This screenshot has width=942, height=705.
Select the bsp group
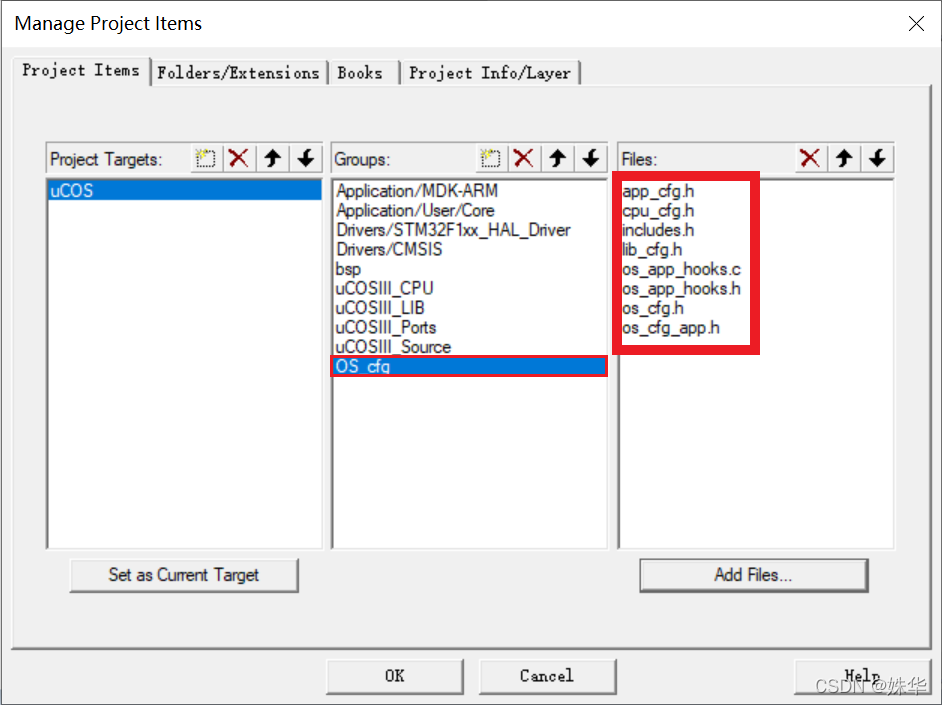coord(469,269)
